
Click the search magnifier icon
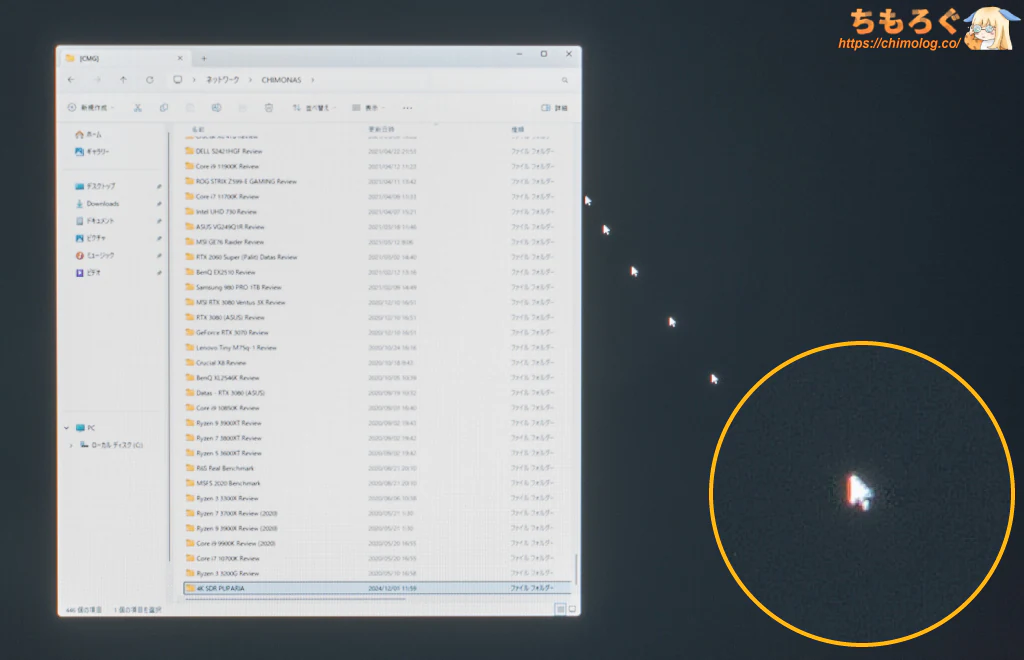pyautogui.click(x=565, y=80)
